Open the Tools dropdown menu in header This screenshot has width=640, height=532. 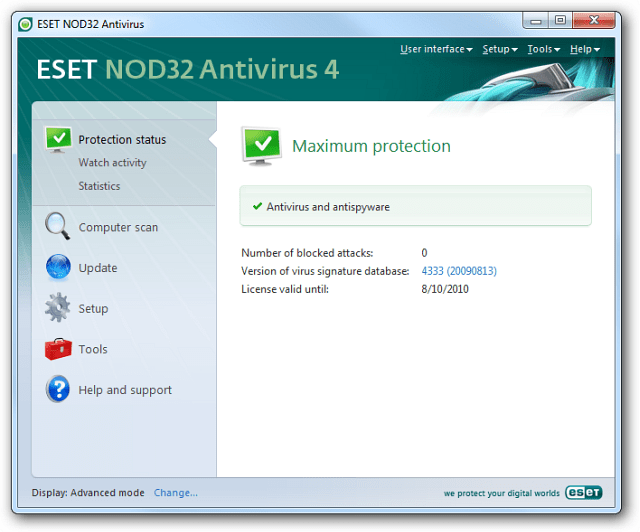click(544, 49)
